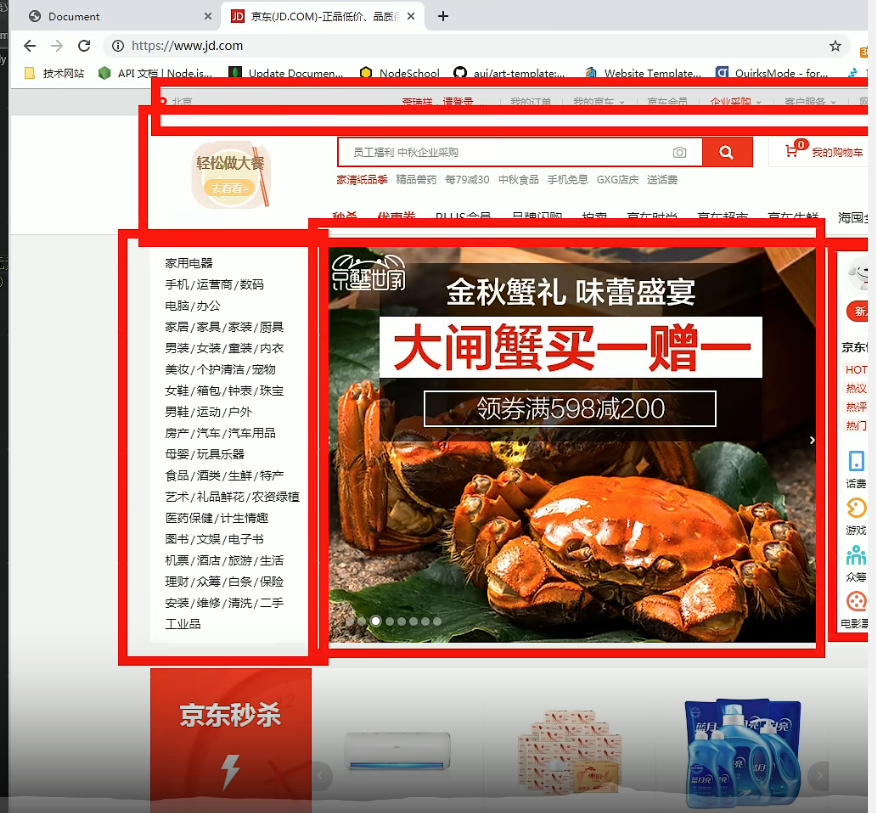Image resolution: width=876 pixels, height=813 pixels.
Task: Close the Document tab
Action: point(208,16)
